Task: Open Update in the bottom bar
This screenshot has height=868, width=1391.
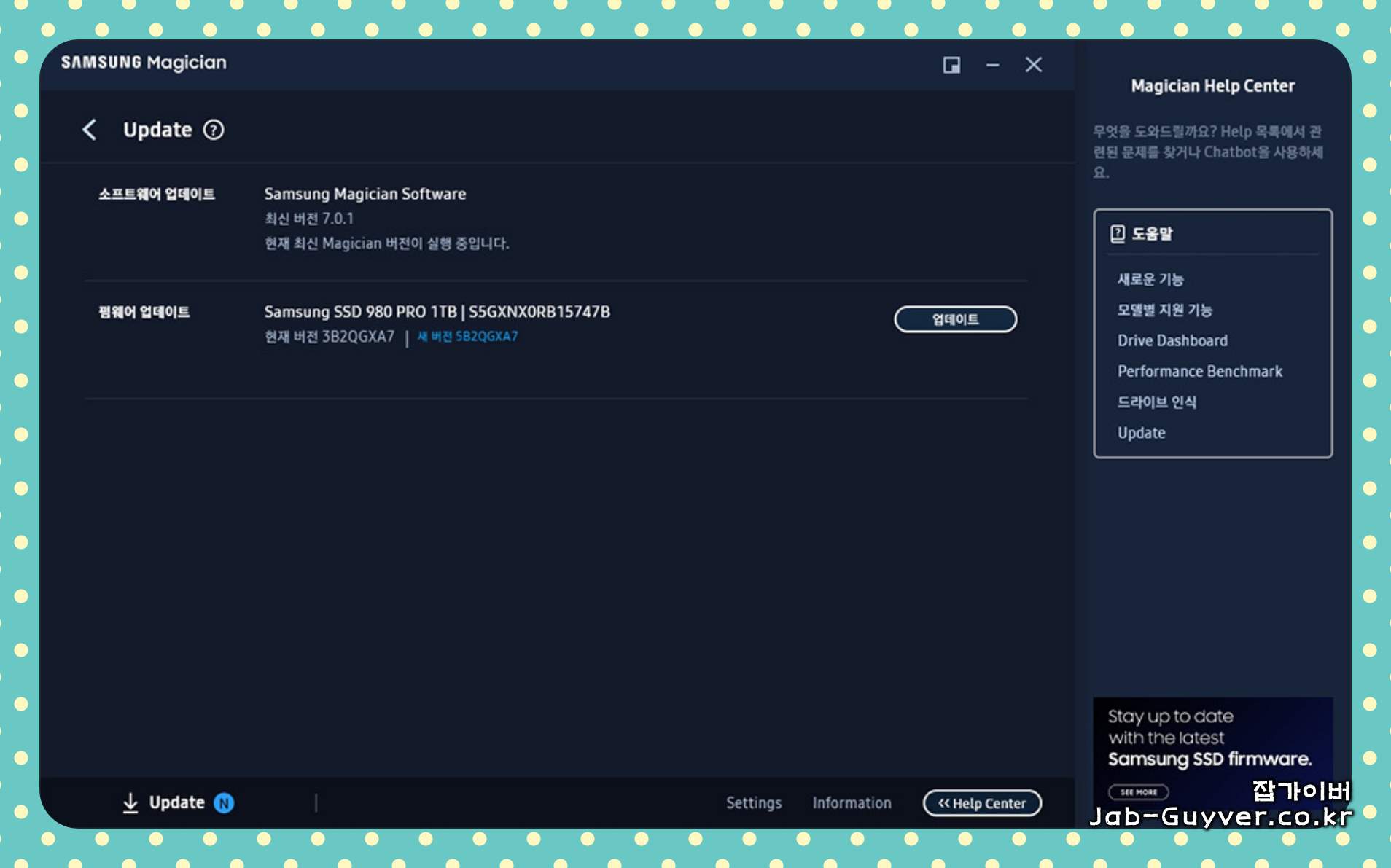Action: (176, 802)
